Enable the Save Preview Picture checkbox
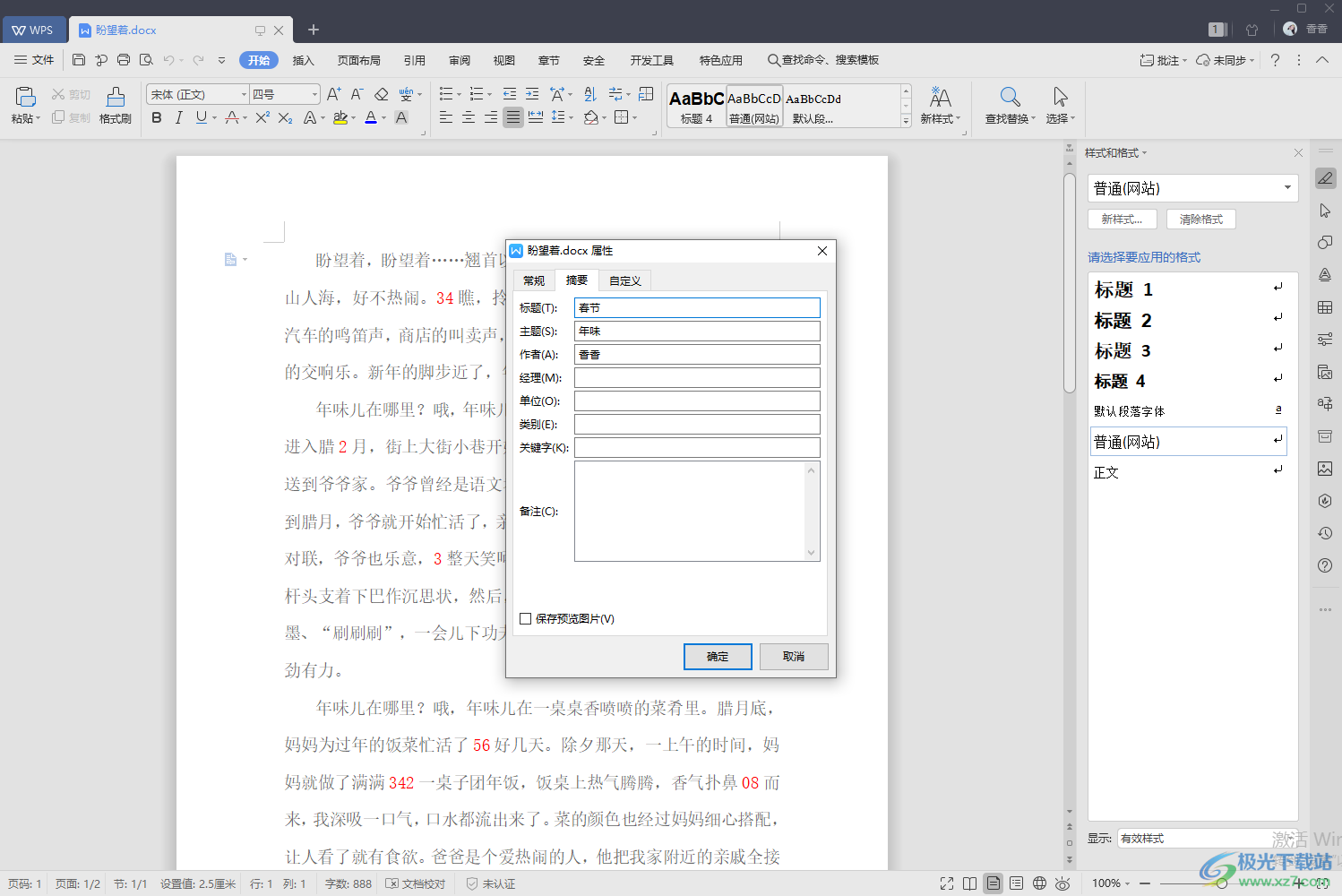 (x=526, y=618)
